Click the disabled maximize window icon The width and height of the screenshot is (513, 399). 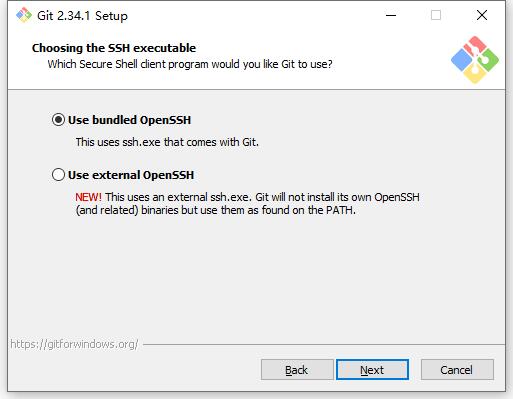point(436,15)
